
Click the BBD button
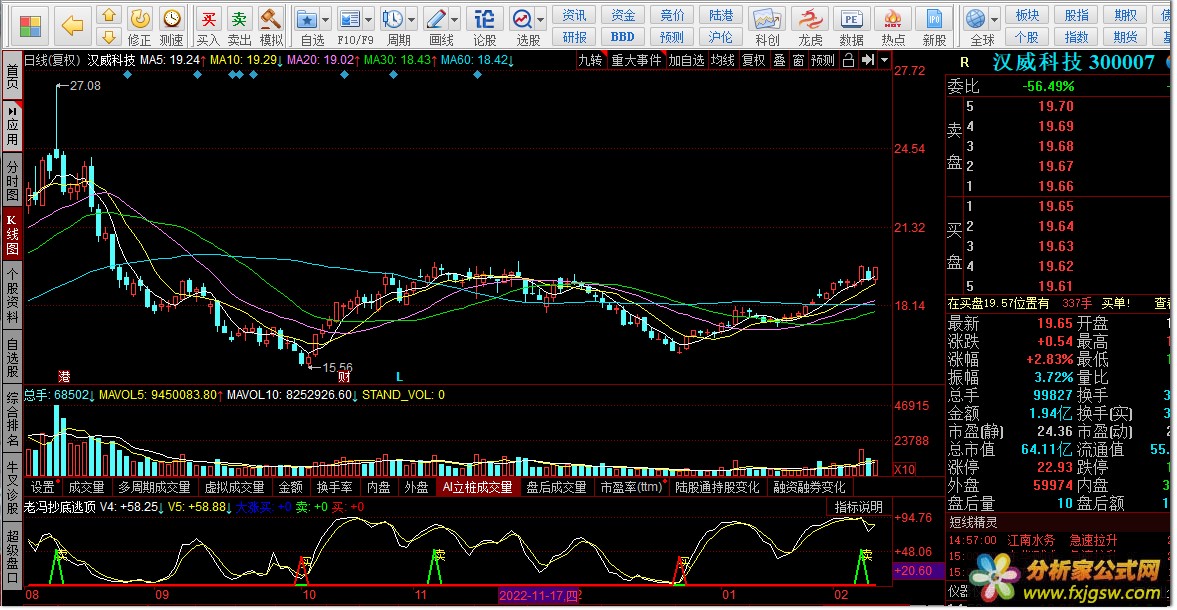[x=623, y=37]
